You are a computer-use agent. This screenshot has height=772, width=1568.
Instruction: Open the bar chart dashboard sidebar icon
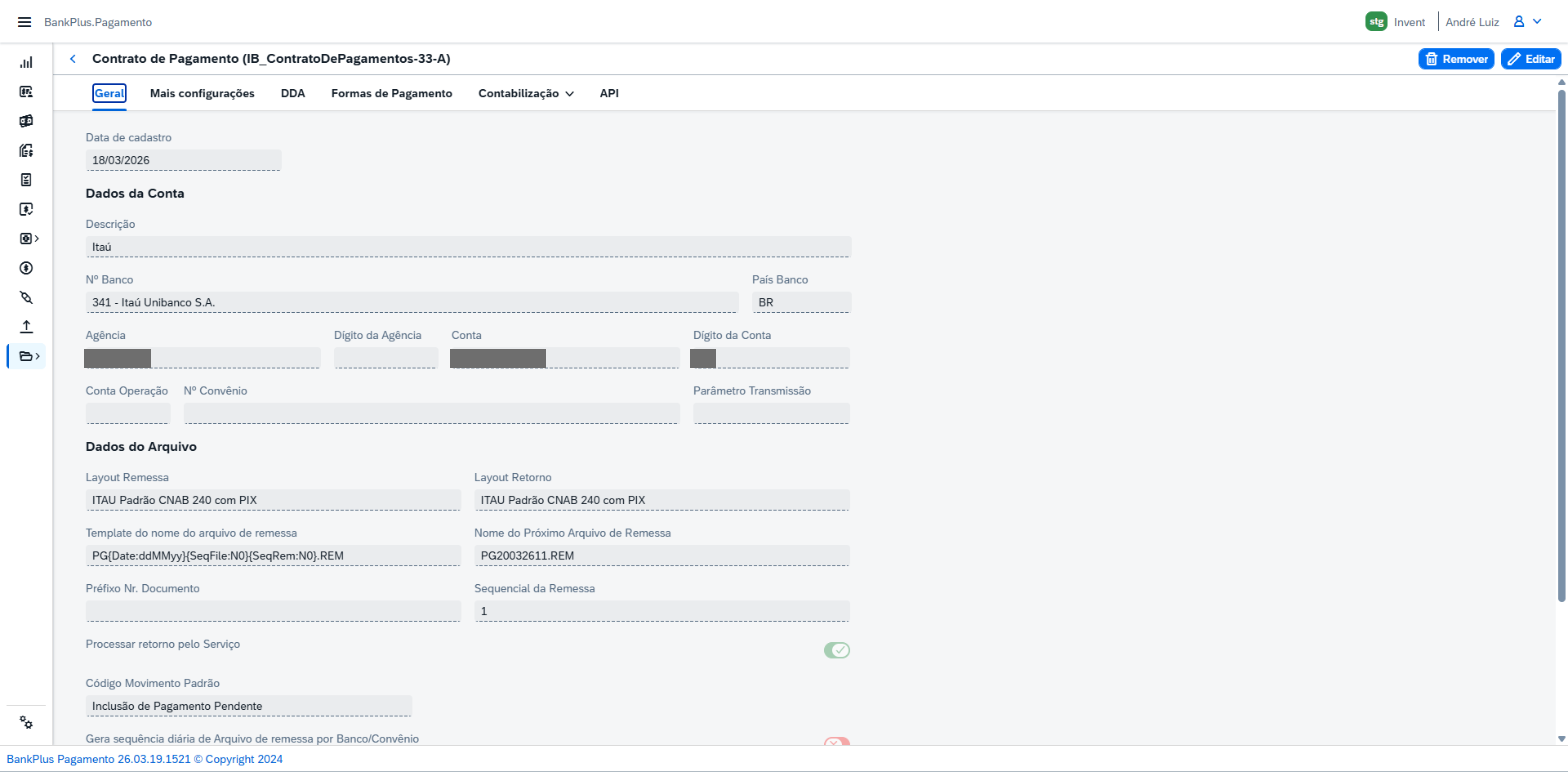pyautogui.click(x=26, y=62)
